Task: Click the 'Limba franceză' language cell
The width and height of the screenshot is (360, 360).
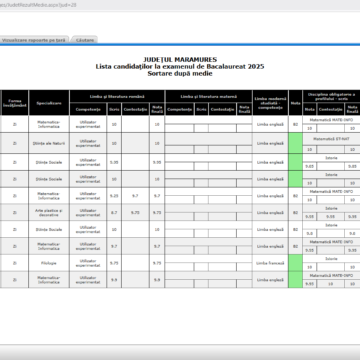Action: click(270, 263)
